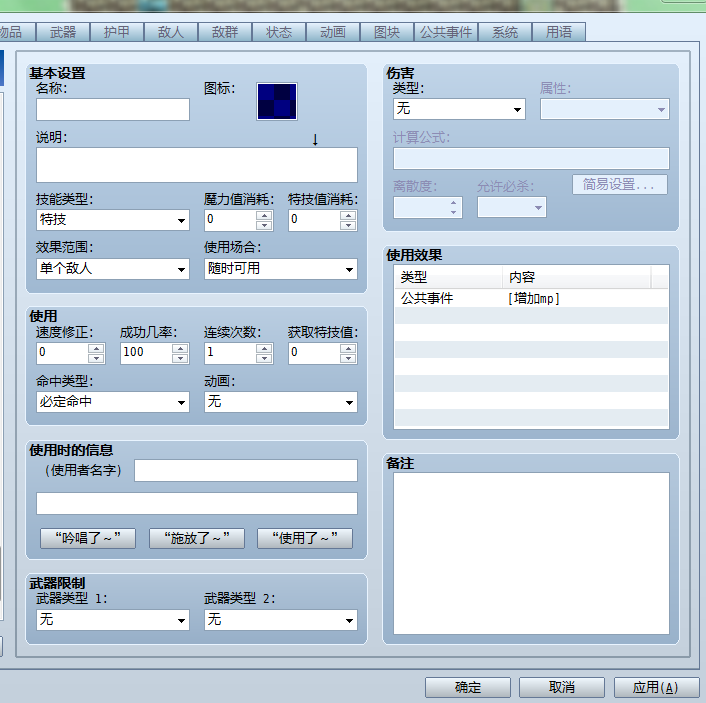The image size is (706, 703).
Task: Decrease 速度修正 with down arrow
Action: pos(96,358)
